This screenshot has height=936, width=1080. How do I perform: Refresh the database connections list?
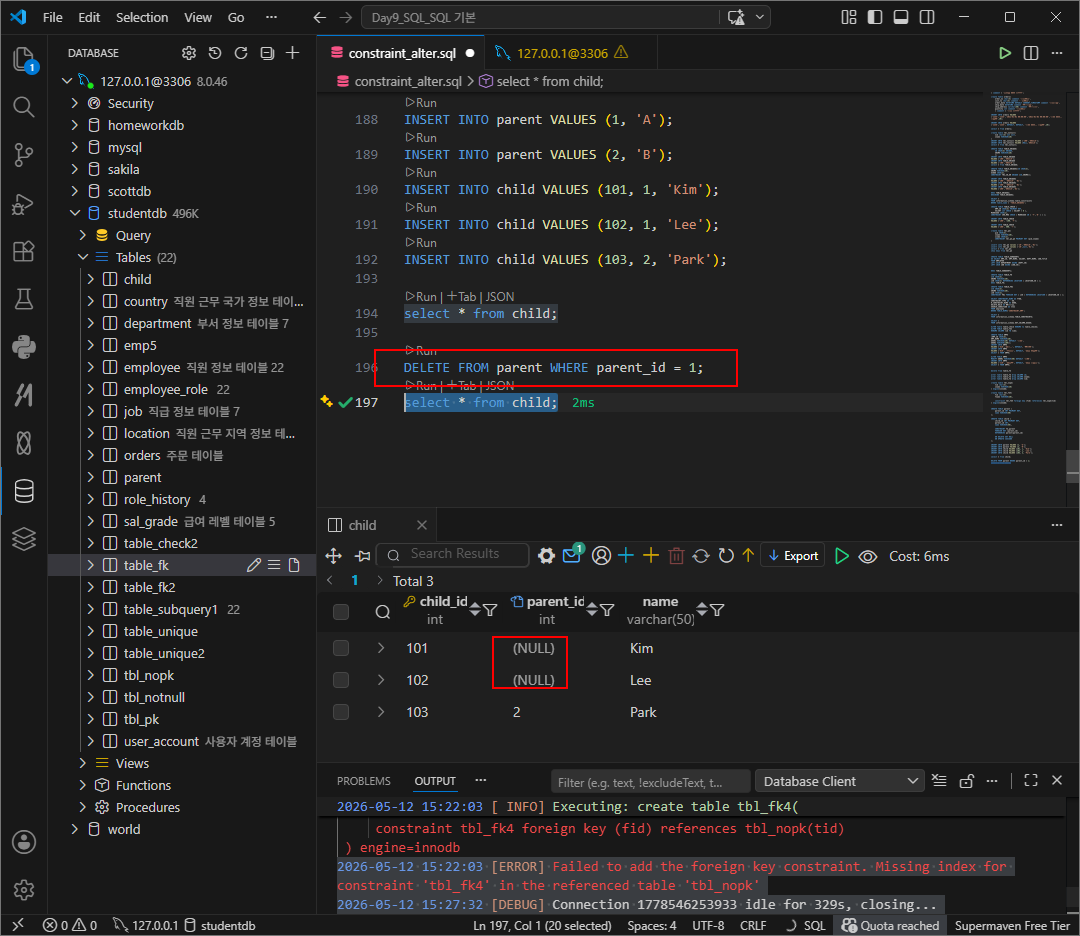pos(240,53)
